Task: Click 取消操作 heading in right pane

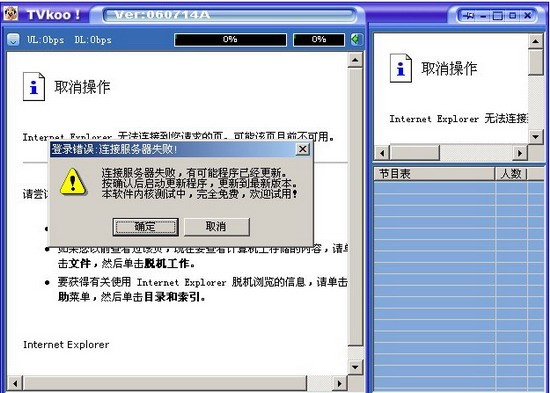Action: tap(449, 68)
